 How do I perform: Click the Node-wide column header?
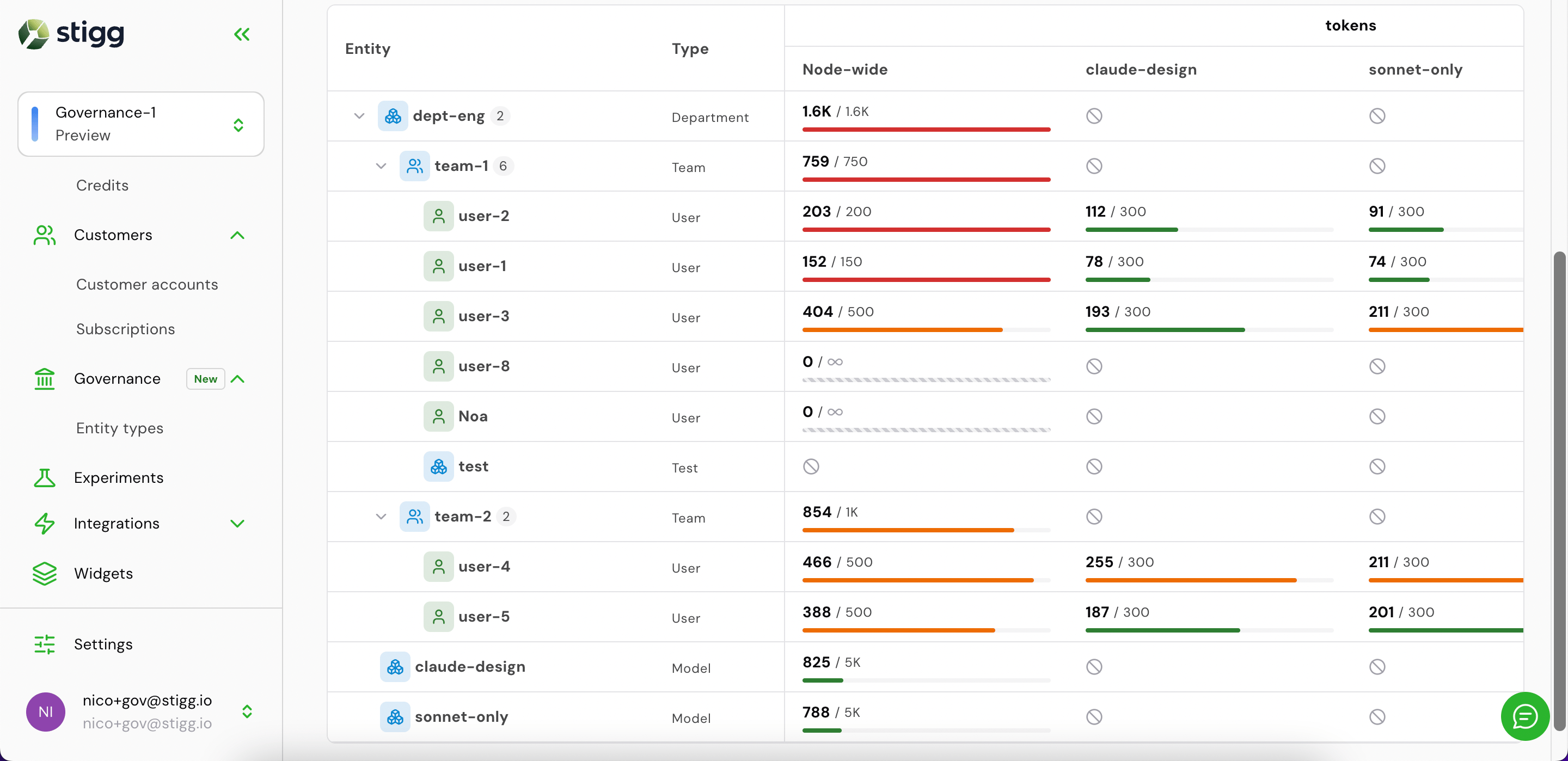(x=845, y=69)
